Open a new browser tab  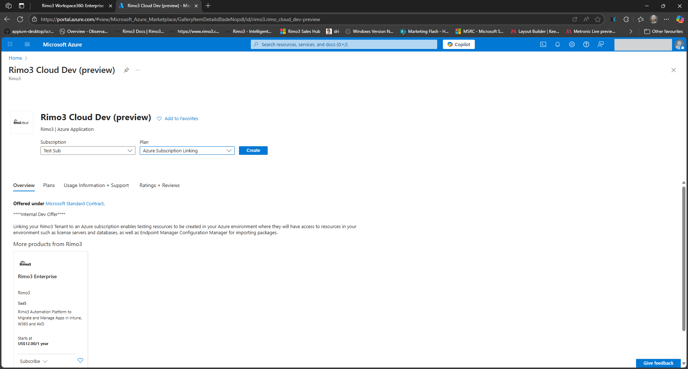coord(208,6)
